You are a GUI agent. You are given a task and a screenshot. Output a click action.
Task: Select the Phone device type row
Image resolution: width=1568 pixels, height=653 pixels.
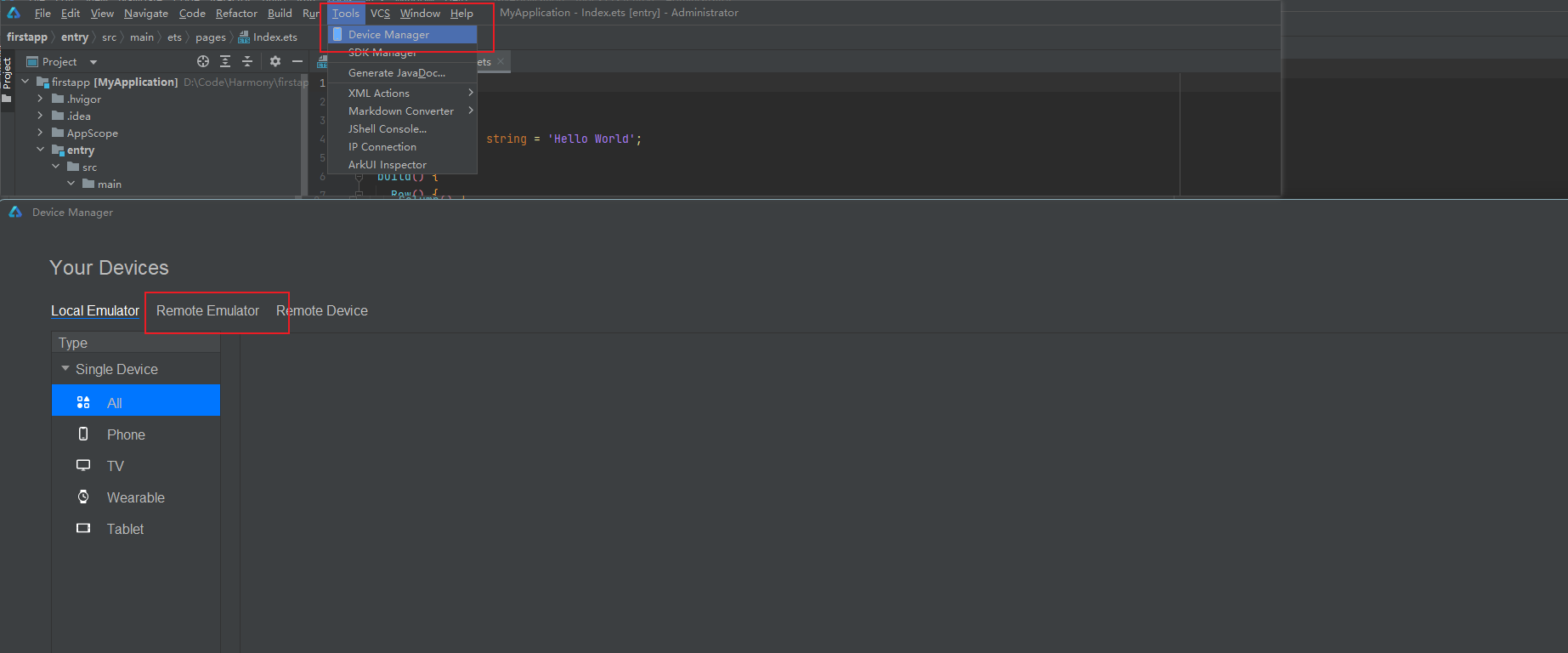(136, 434)
